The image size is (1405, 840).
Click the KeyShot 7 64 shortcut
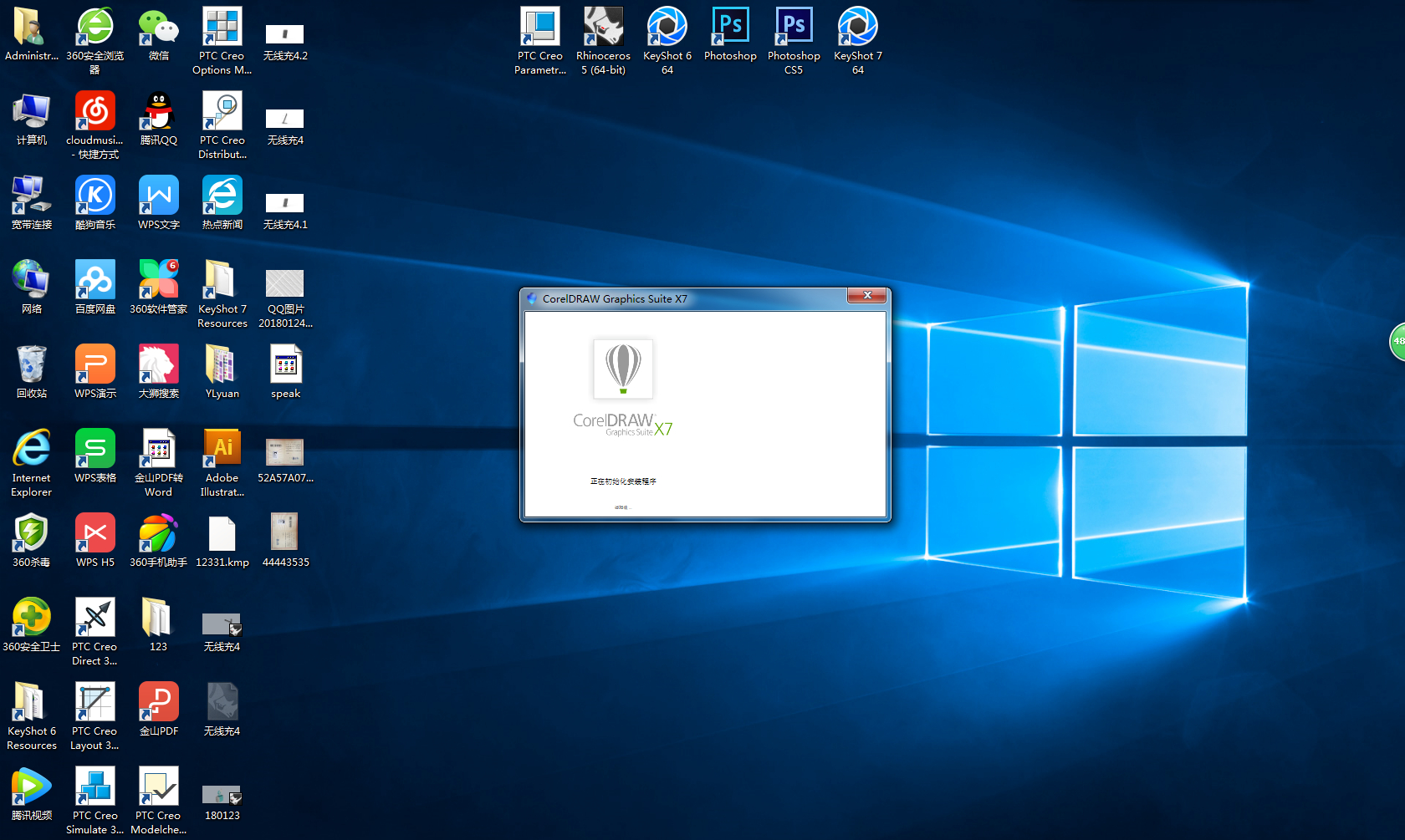tap(857, 28)
